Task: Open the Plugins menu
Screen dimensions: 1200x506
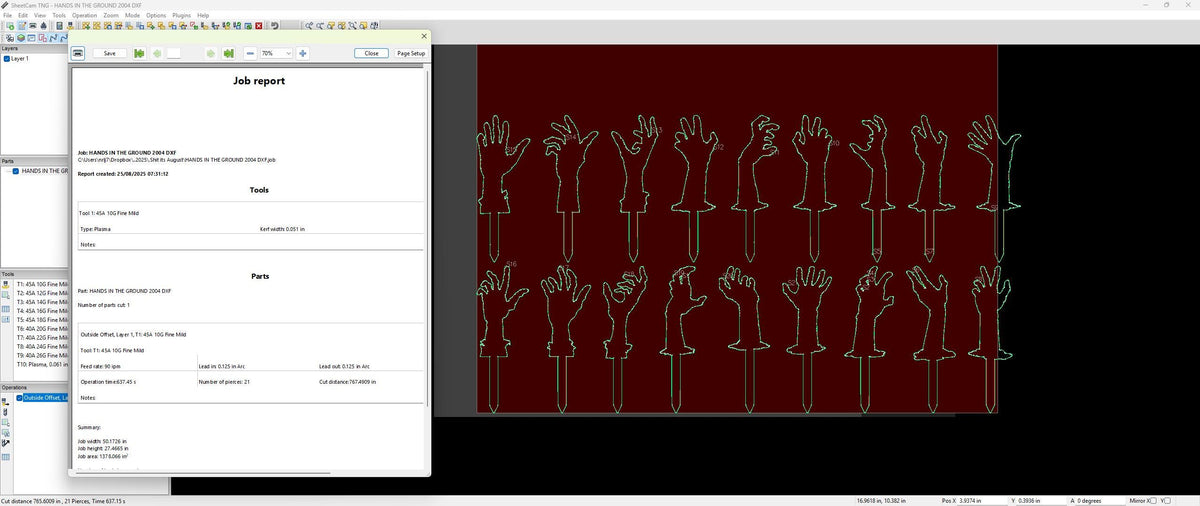Action: coord(182,16)
